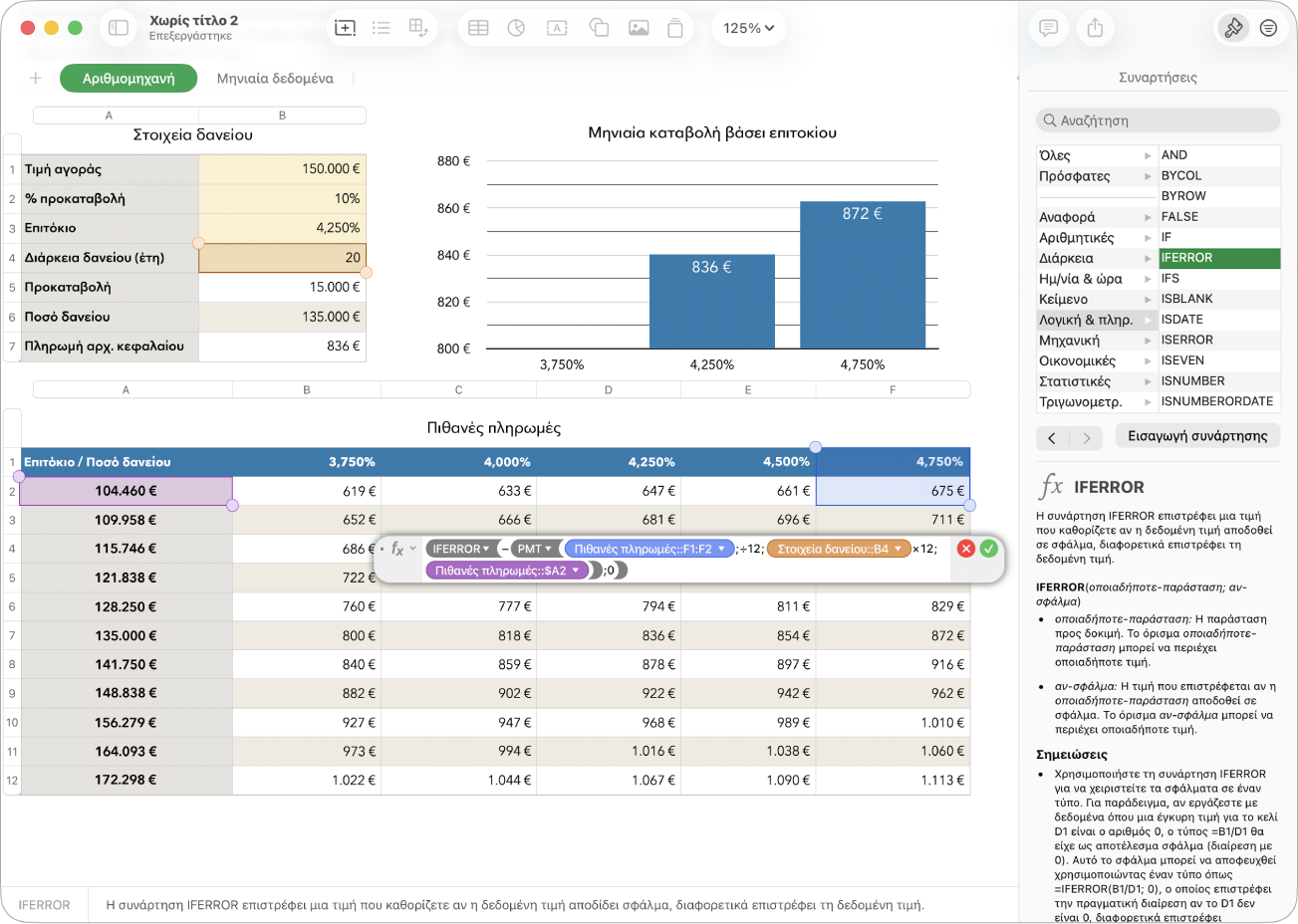1298x924 pixels.
Task: Click the Πιθανές πληρωμές table title
Action: [494, 428]
